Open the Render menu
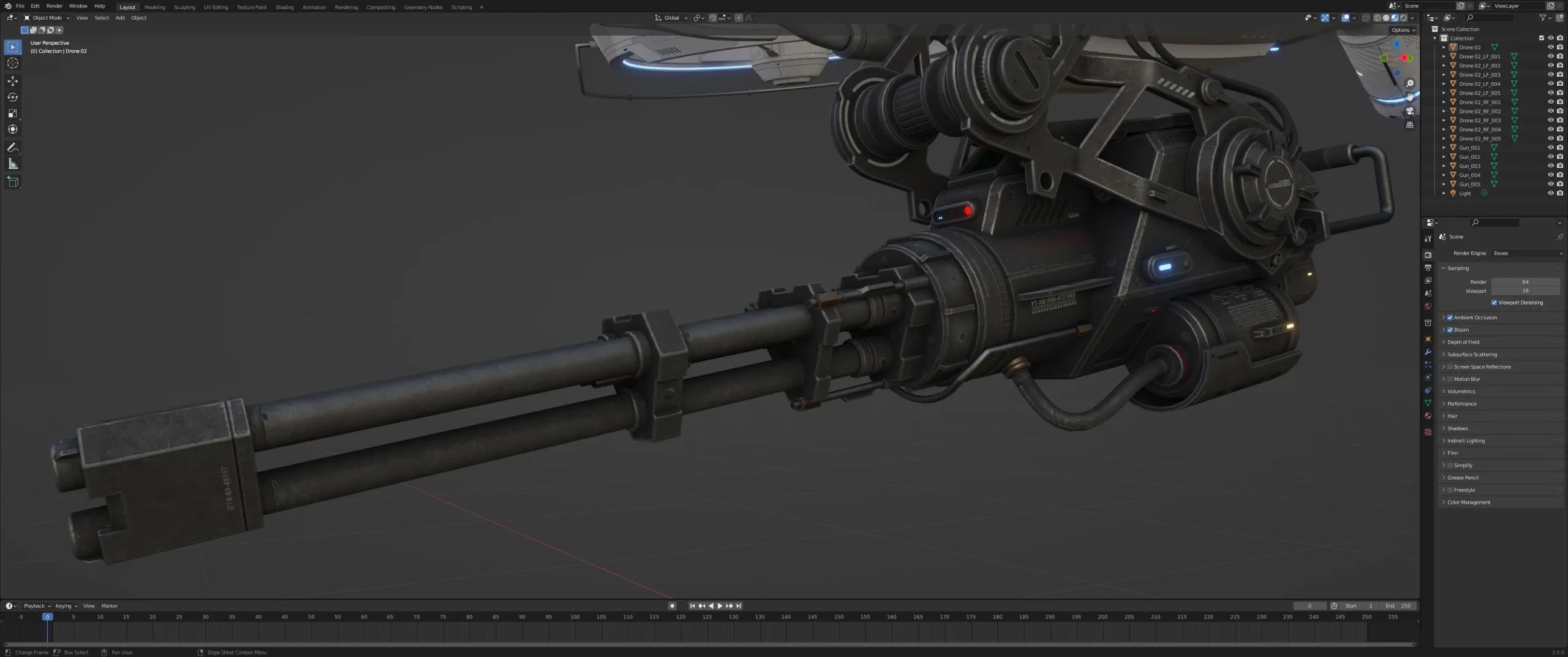This screenshot has height=657, width=1568. click(55, 6)
